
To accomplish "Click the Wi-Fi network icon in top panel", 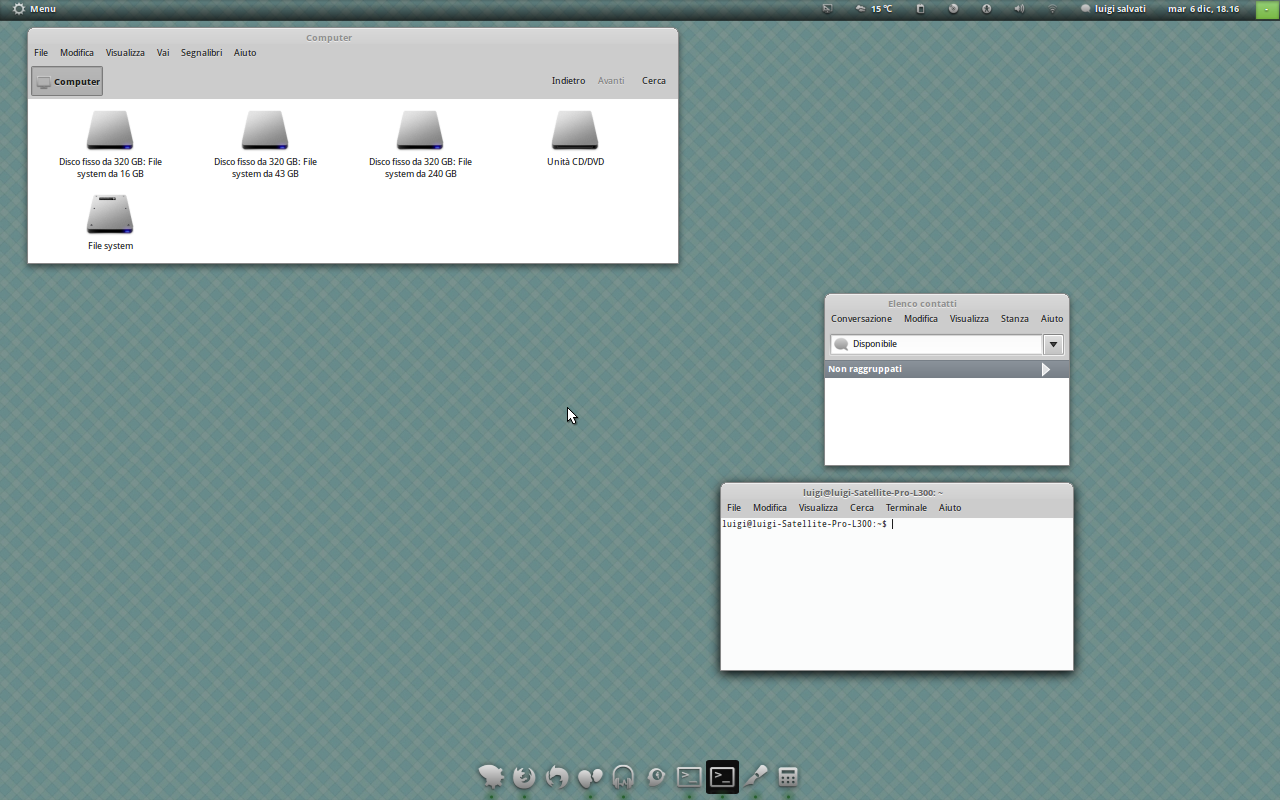I will point(1052,9).
